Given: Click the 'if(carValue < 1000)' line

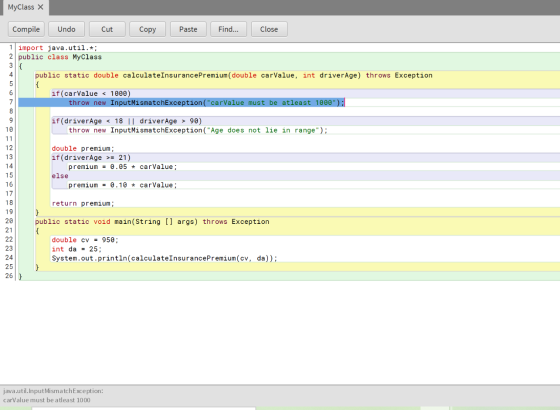Looking at the screenshot, I should click(91, 94).
